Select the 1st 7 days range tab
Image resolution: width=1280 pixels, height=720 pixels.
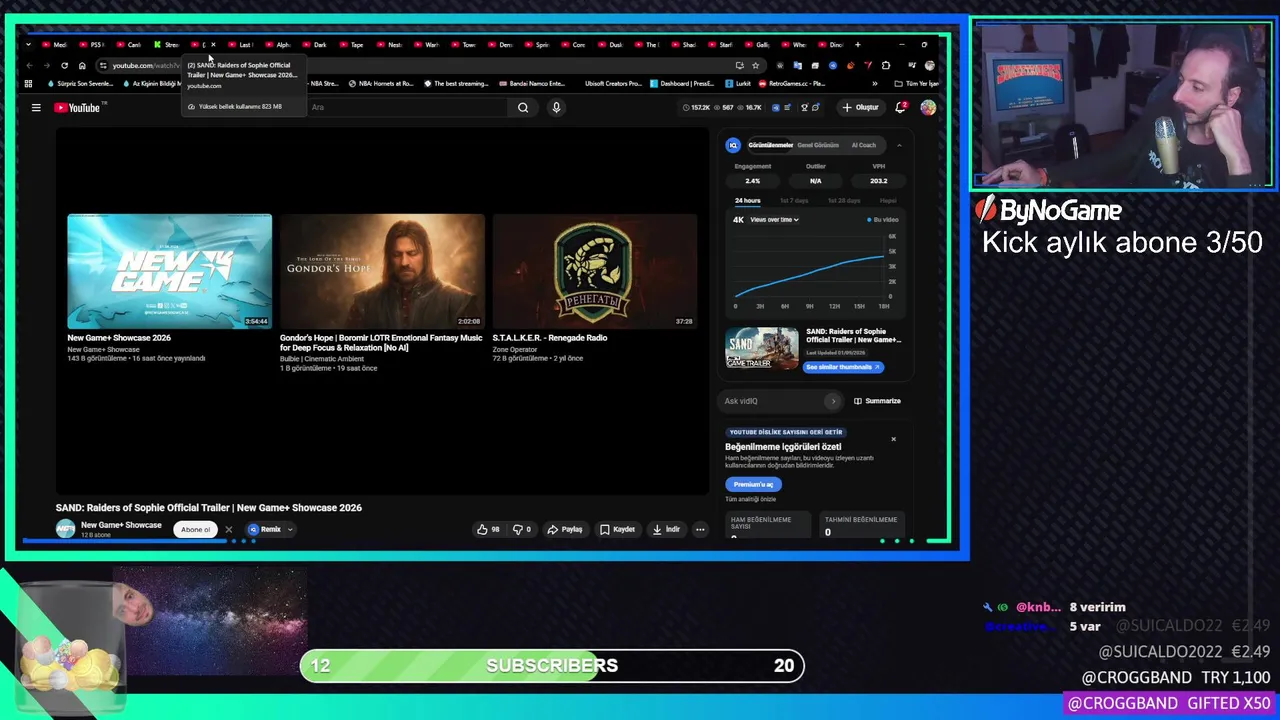click(x=794, y=201)
